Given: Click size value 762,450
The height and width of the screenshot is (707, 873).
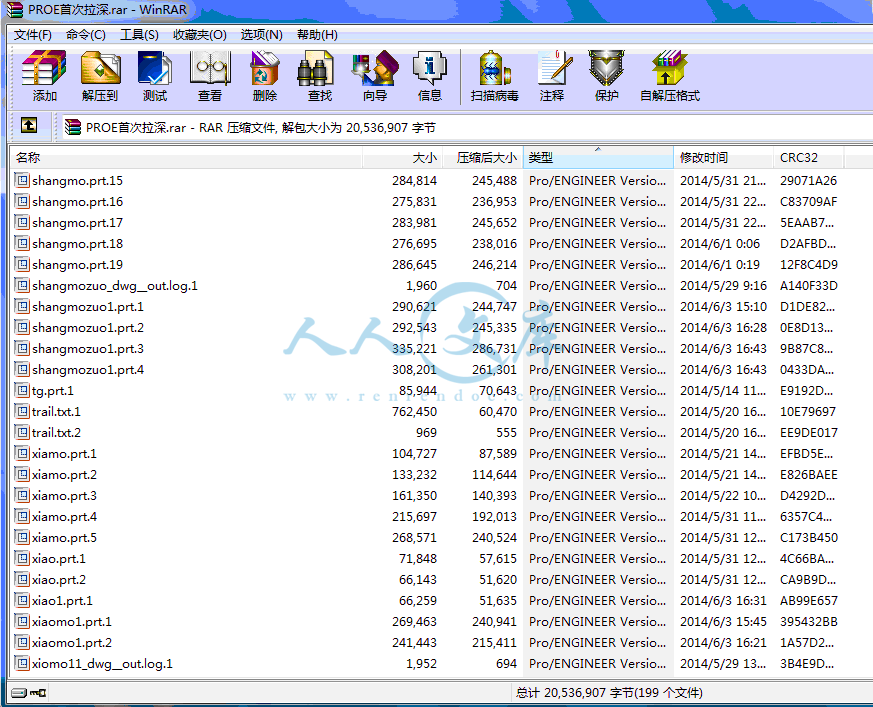Looking at the screenshot, I should click(x=414, y=411).
